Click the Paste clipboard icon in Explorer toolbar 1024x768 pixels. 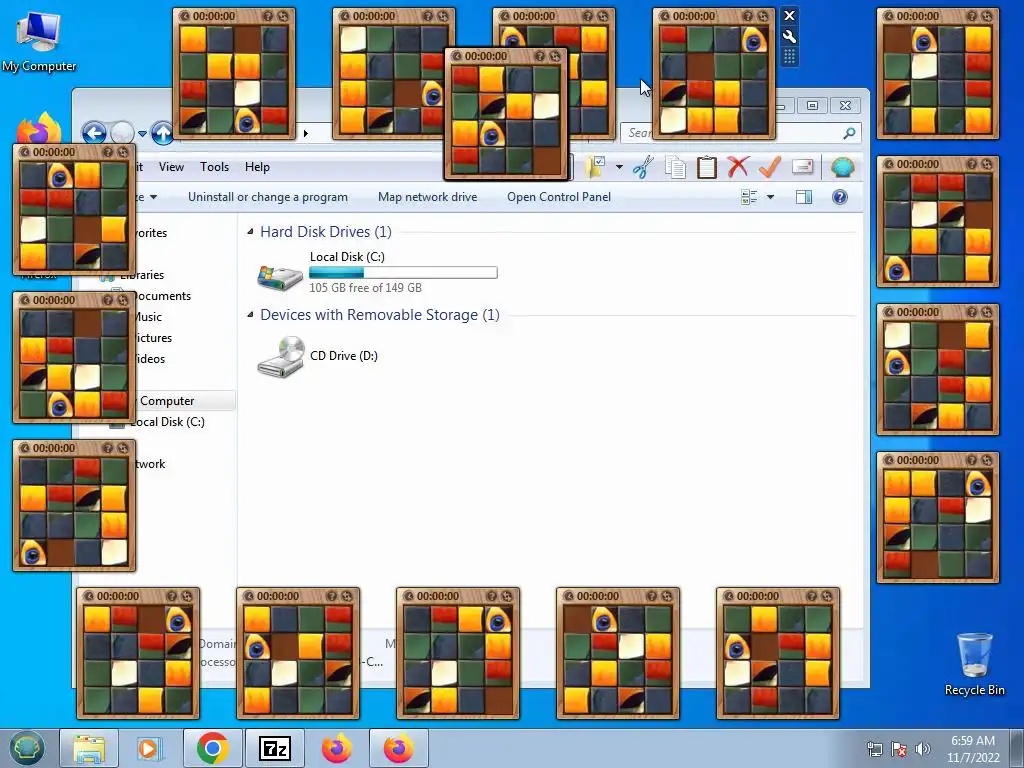coord(707,167)
